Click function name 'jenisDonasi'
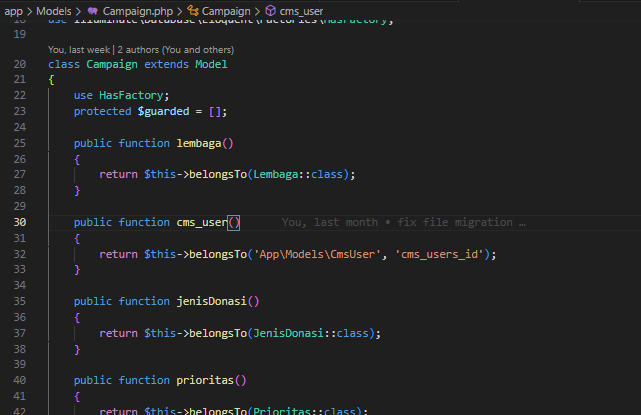The image size is (641, 415). pyautogui.click(x=212, y=301)
